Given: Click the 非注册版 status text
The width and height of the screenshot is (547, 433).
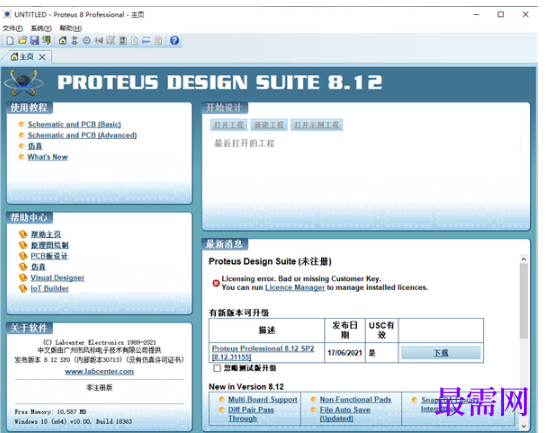Looking at the screenshot, I should [99, 388].
